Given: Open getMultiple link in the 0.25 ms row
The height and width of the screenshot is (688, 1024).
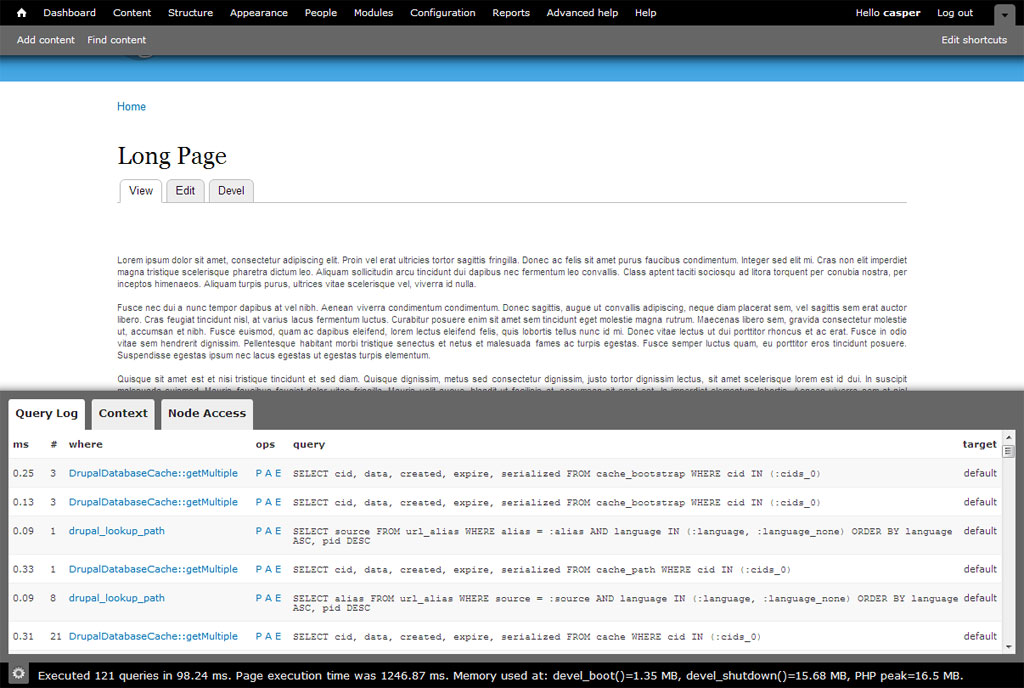Looking at the screenshot, I should (153, 473).
